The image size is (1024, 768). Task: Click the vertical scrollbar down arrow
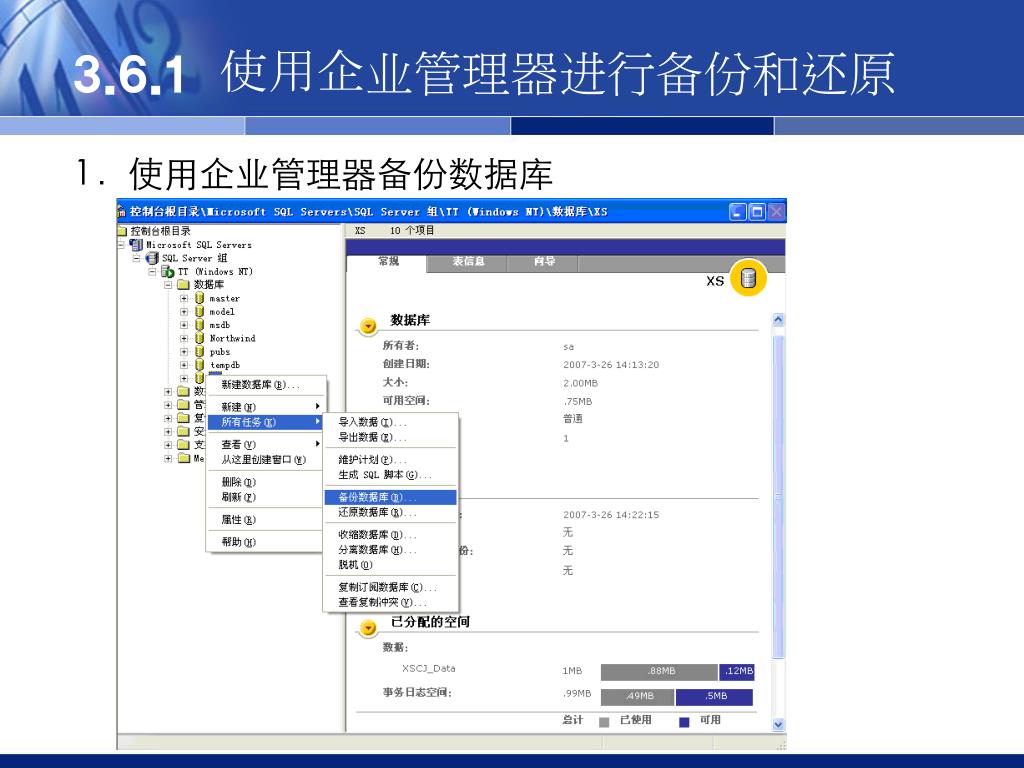click(x=778, y=724)
